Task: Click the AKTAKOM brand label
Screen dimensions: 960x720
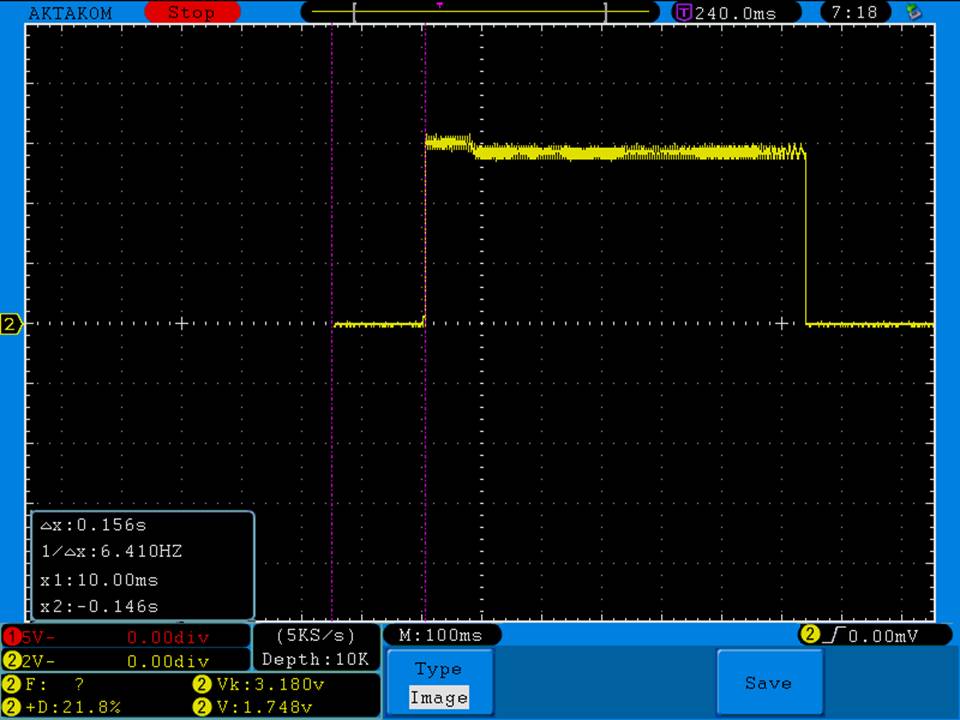Action: point(70,13)
